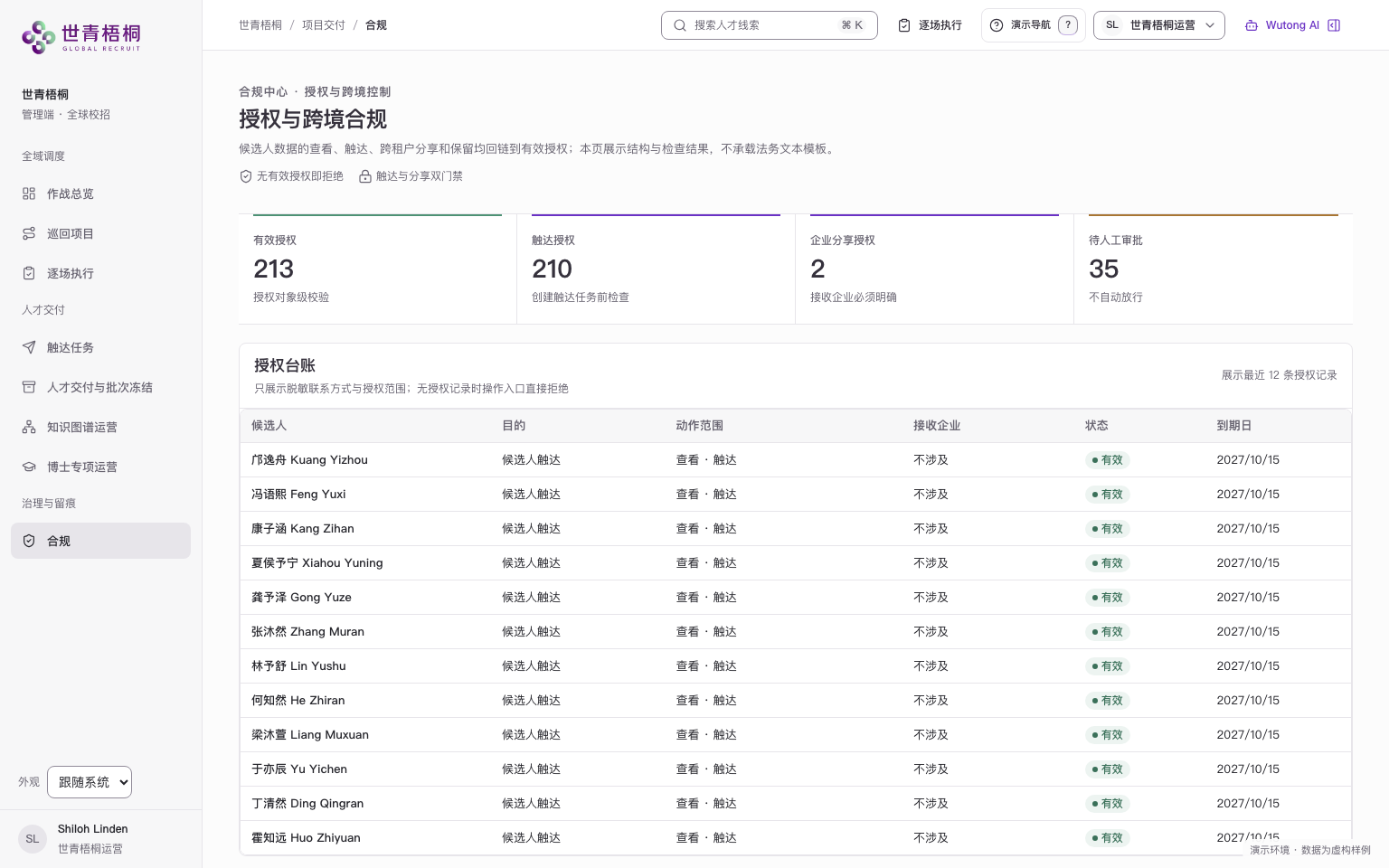Click the shield icon beside 无有效授权即拒绝
Screen dimensions: 1389x868
(x=246, y=176)
